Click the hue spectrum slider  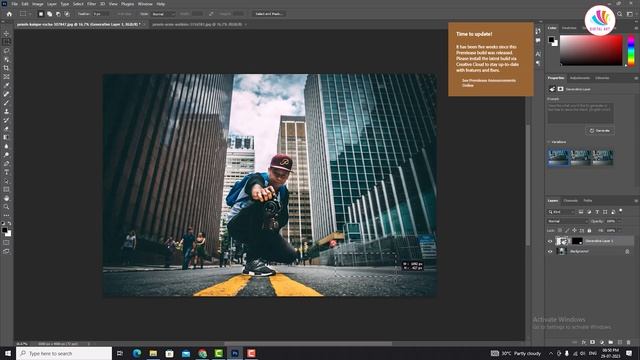[631, 51]
